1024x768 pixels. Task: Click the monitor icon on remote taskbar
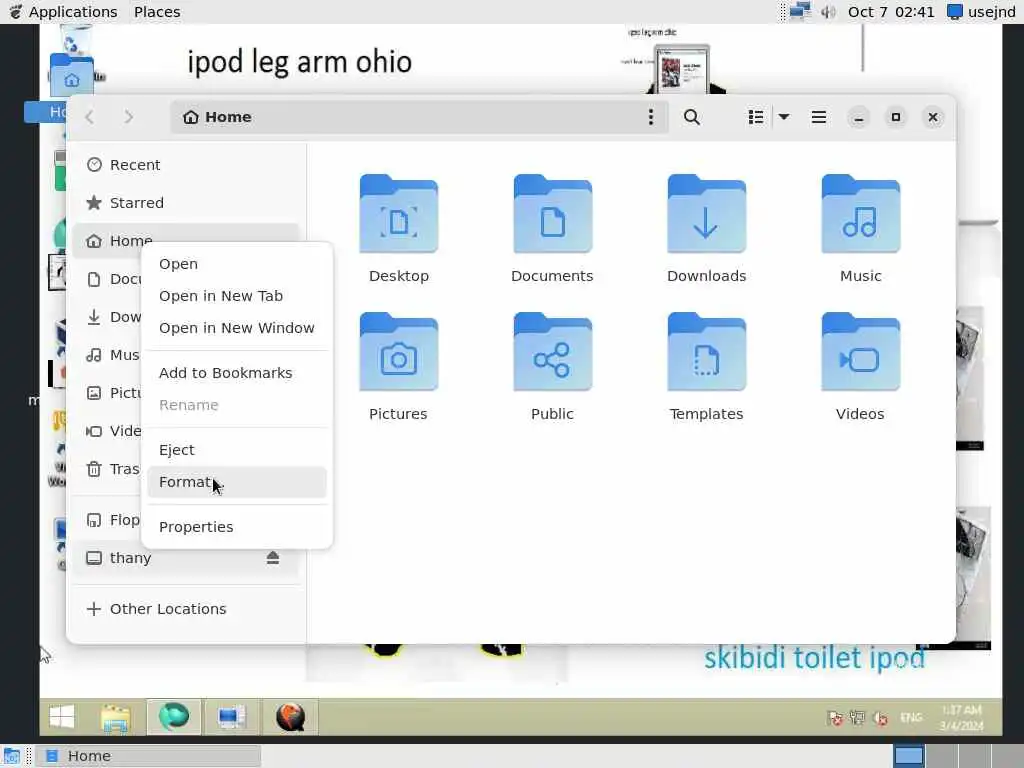[231, 717]
